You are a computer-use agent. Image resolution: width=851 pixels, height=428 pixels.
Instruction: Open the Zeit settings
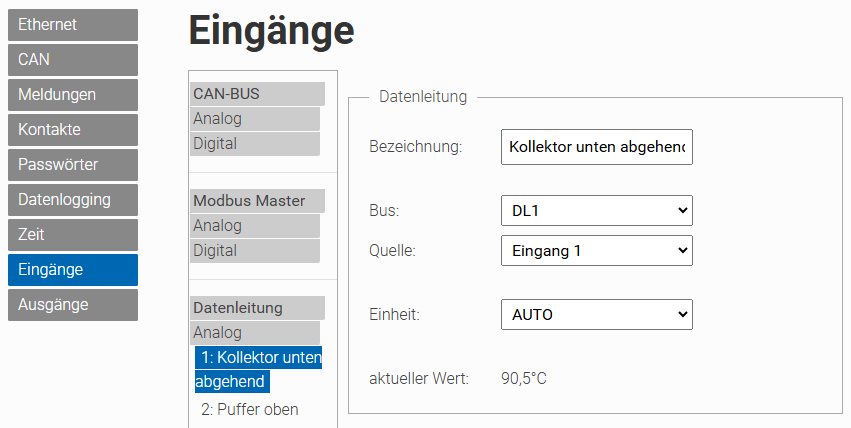72,235
